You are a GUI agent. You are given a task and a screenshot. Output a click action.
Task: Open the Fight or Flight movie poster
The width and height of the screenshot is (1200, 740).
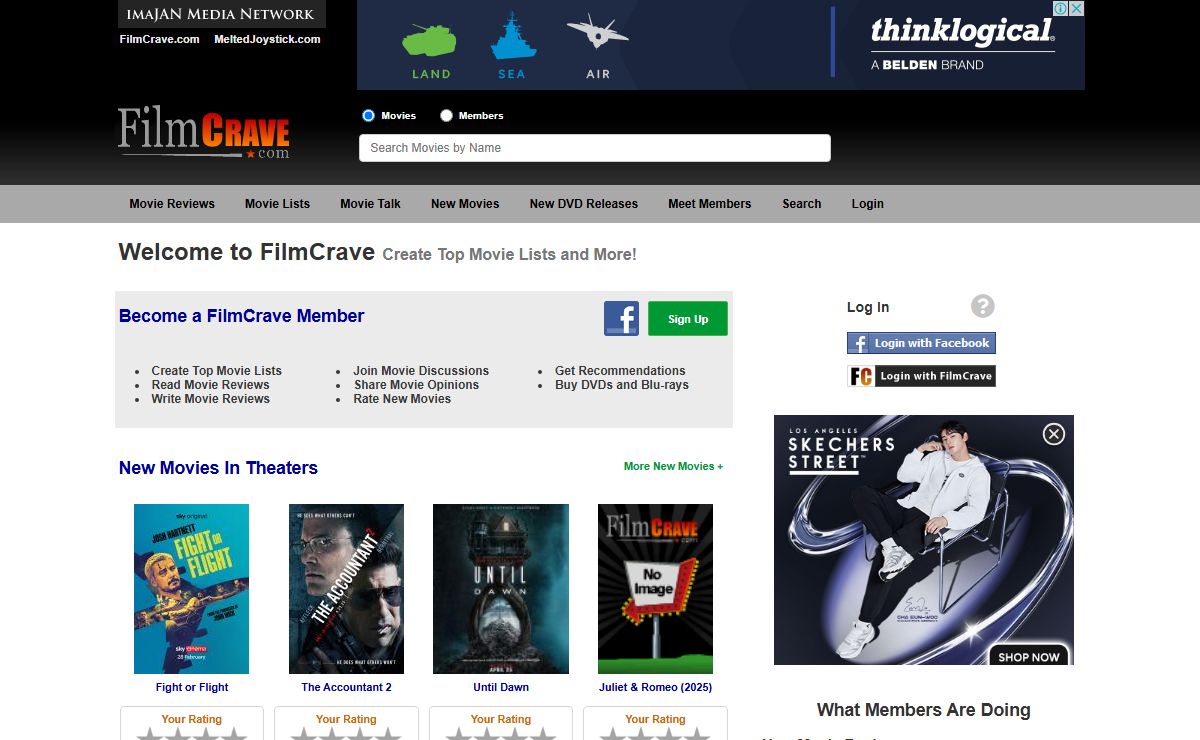191,588
